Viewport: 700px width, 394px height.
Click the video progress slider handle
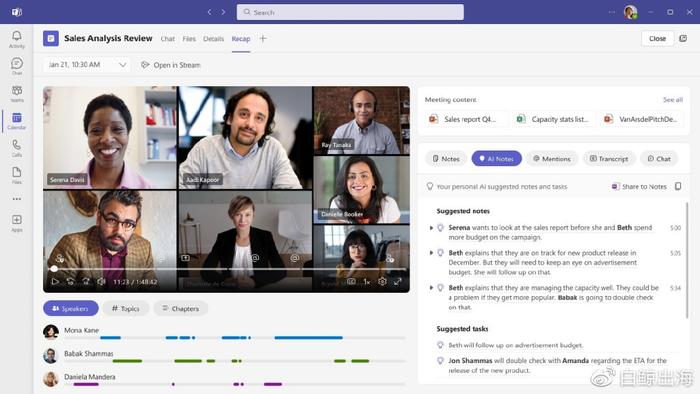pos(54,269)
